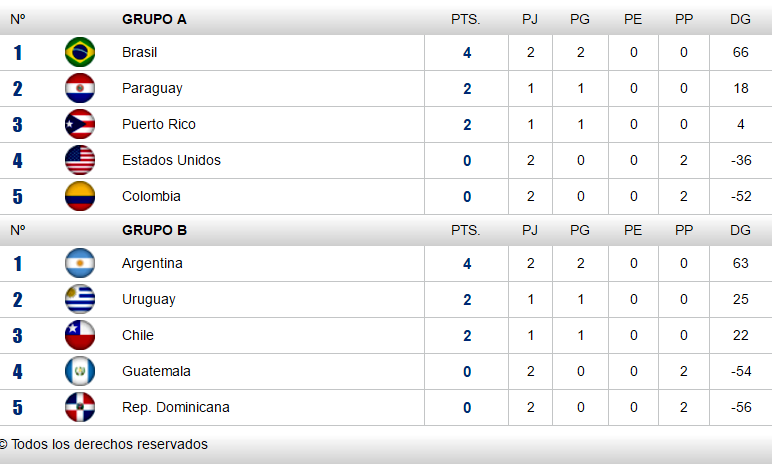Click the Chile flag icon
Screen dimensions: 773x464
click(x=80, y=335)
